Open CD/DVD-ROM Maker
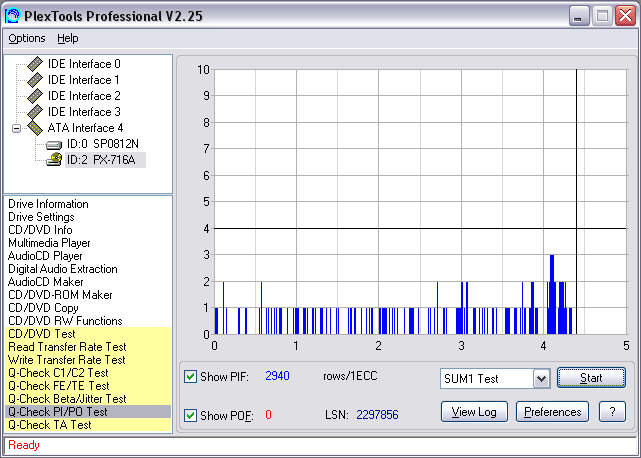The image size is (641, 458). pos(60,295)
